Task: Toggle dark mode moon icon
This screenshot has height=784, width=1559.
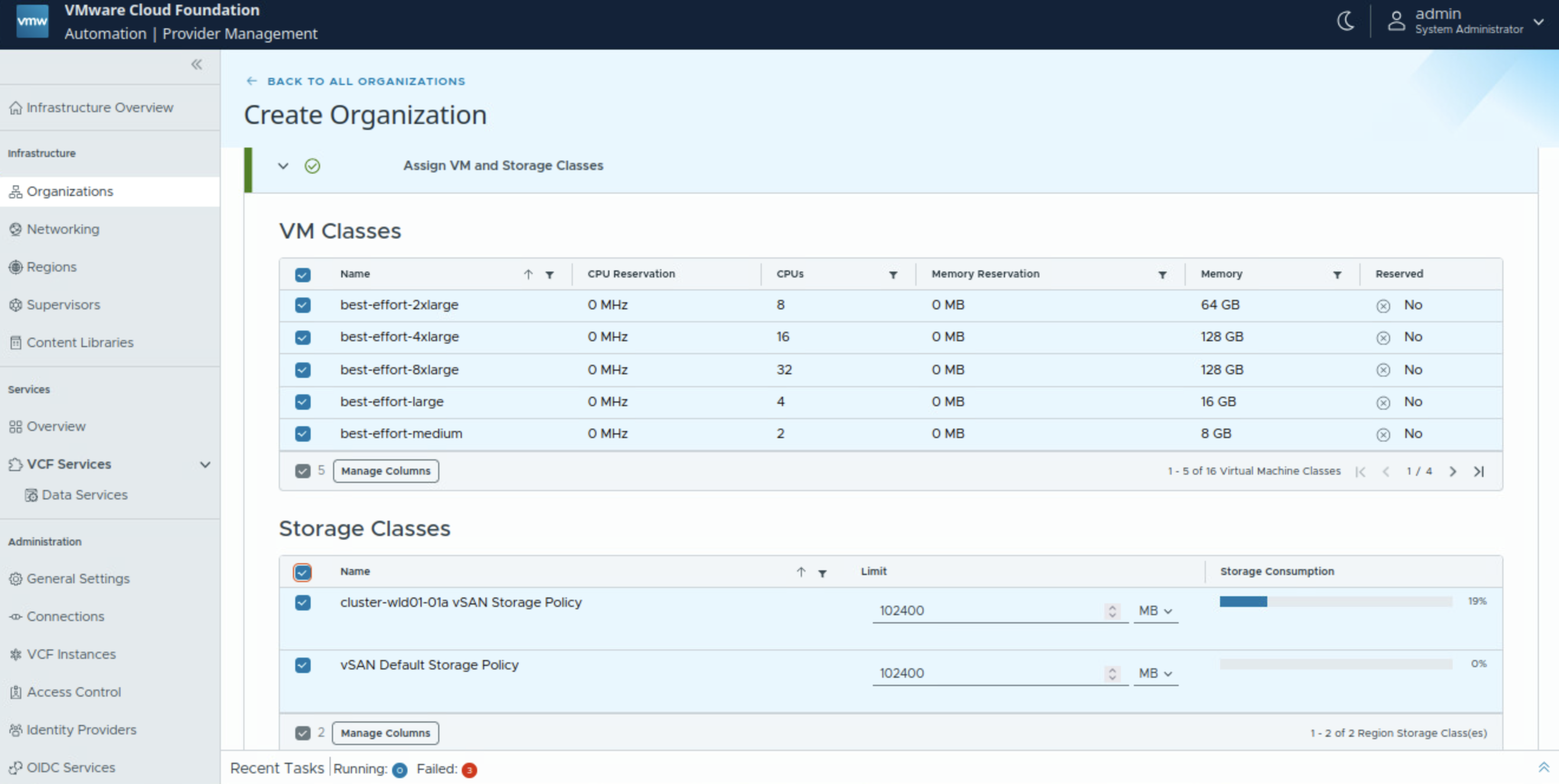Action: pyautogui.click(x=1345, y=21)
